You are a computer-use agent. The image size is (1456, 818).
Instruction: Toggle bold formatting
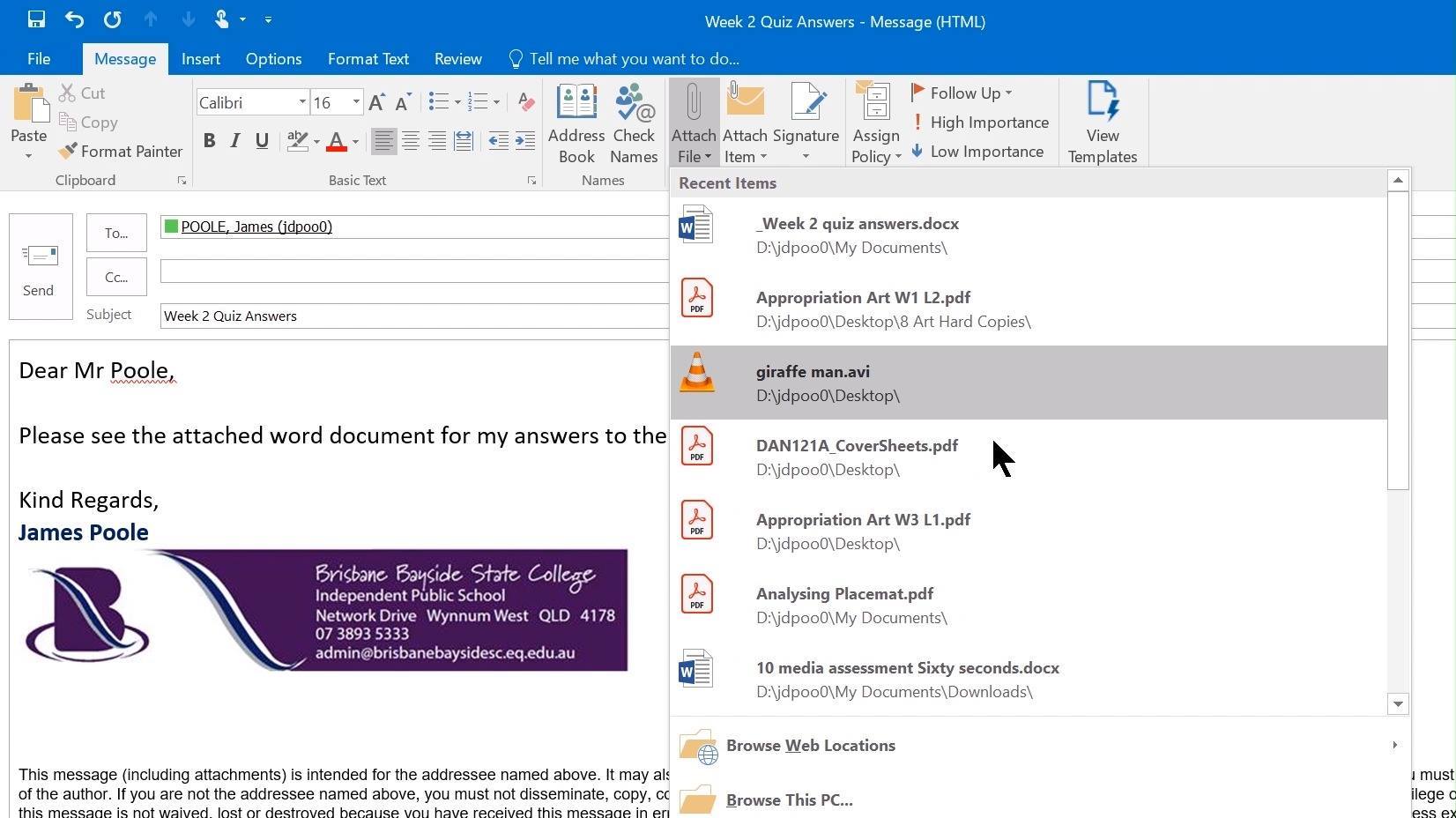(x=209, y=141)
